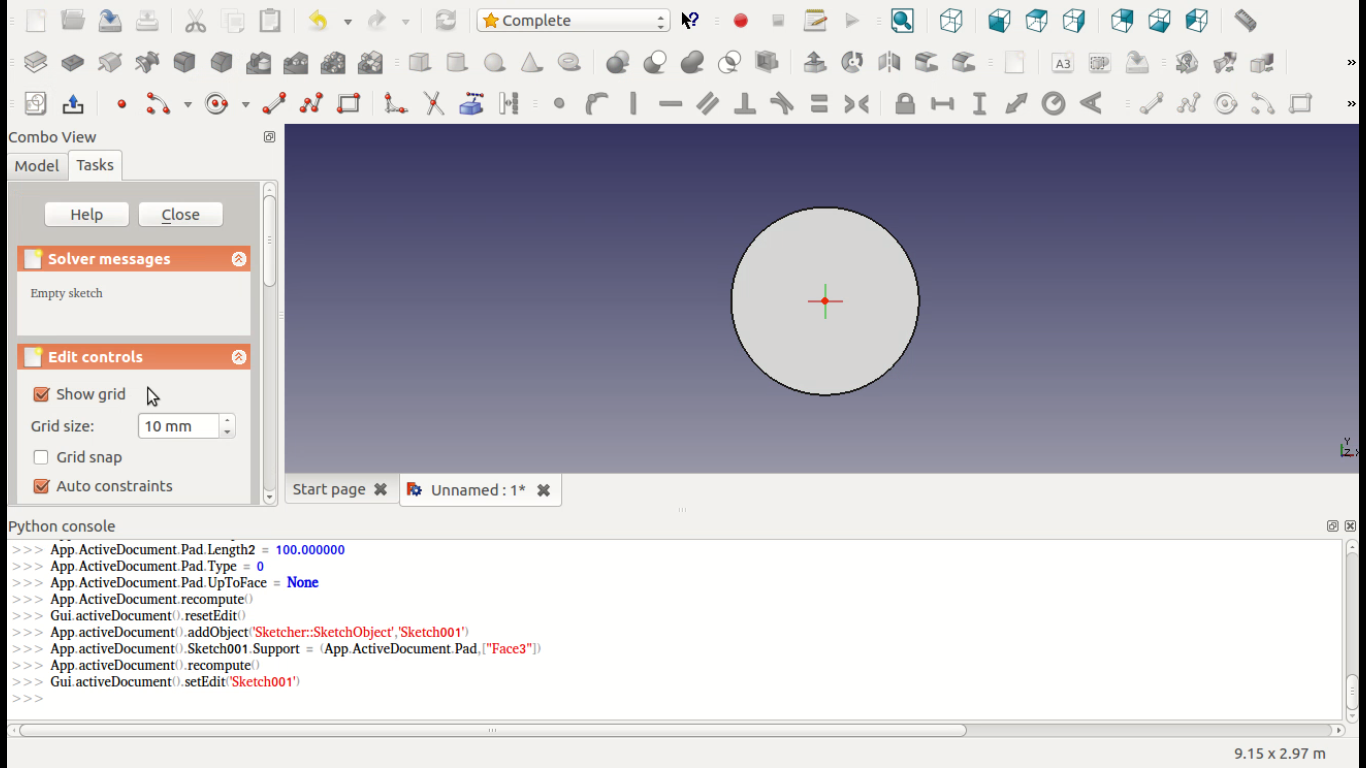1366x768 pixels.
Task: Click the Paste clipboard icon
Action: (270, 20)
